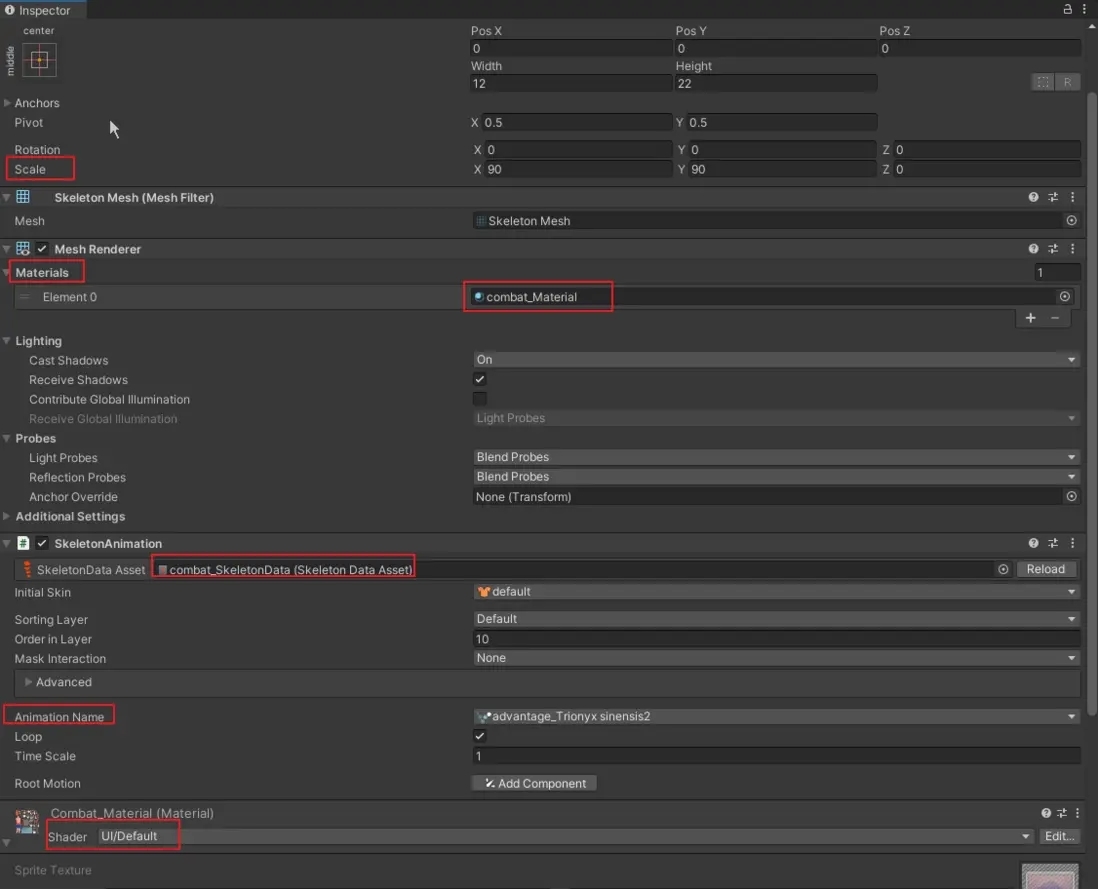Open SkeletonAnimation three-dot context menu
The width and height of the screenshot is (1098, 889).
(1073, 544)
